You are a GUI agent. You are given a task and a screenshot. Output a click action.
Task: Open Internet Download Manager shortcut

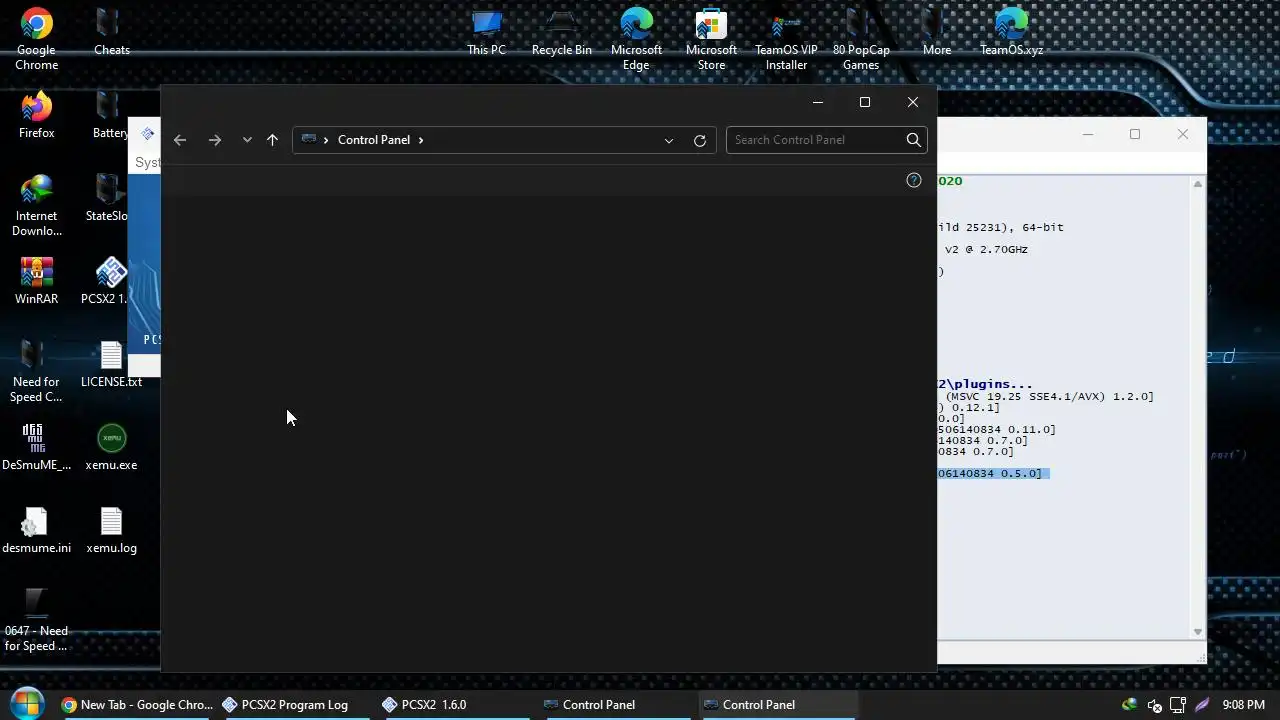(36, 205)
